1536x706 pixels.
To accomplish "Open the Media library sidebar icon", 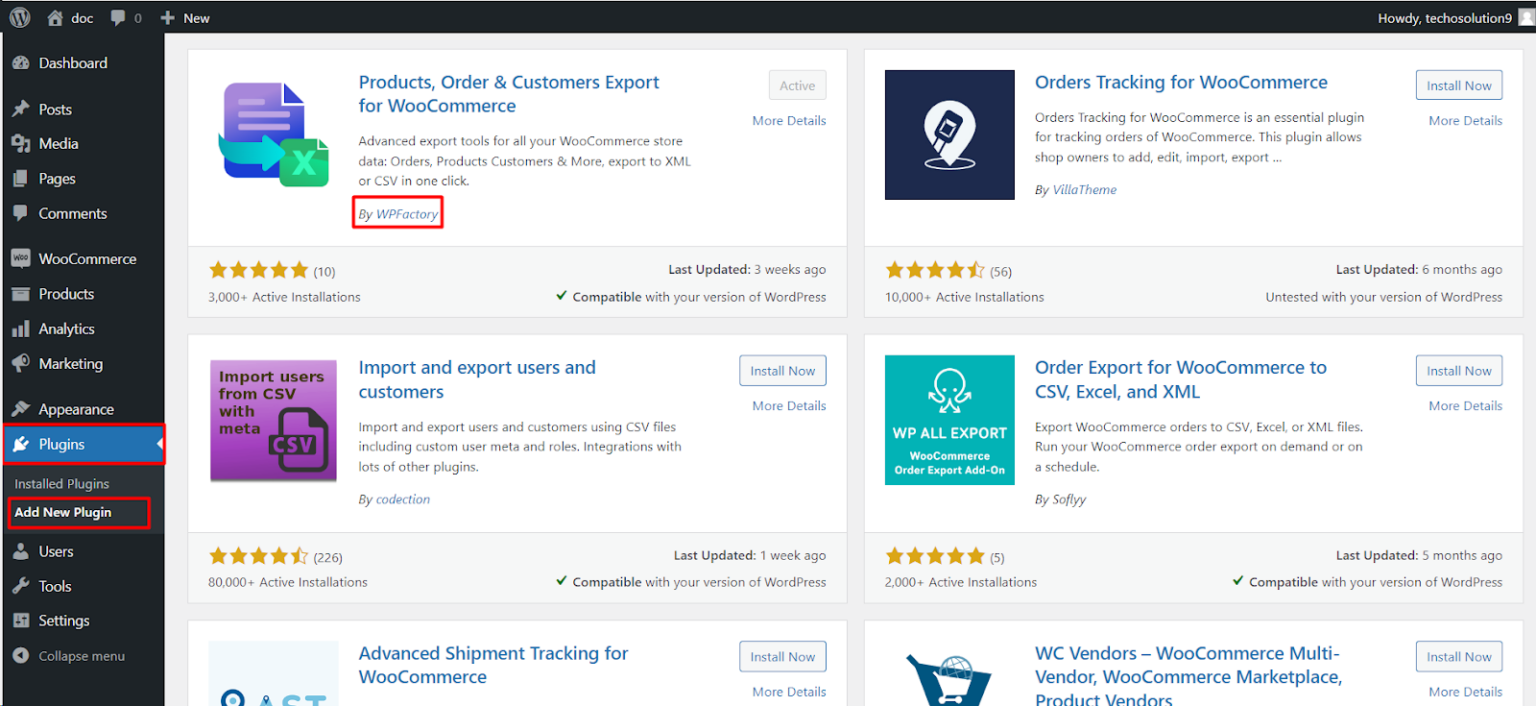I will (22, 143).
